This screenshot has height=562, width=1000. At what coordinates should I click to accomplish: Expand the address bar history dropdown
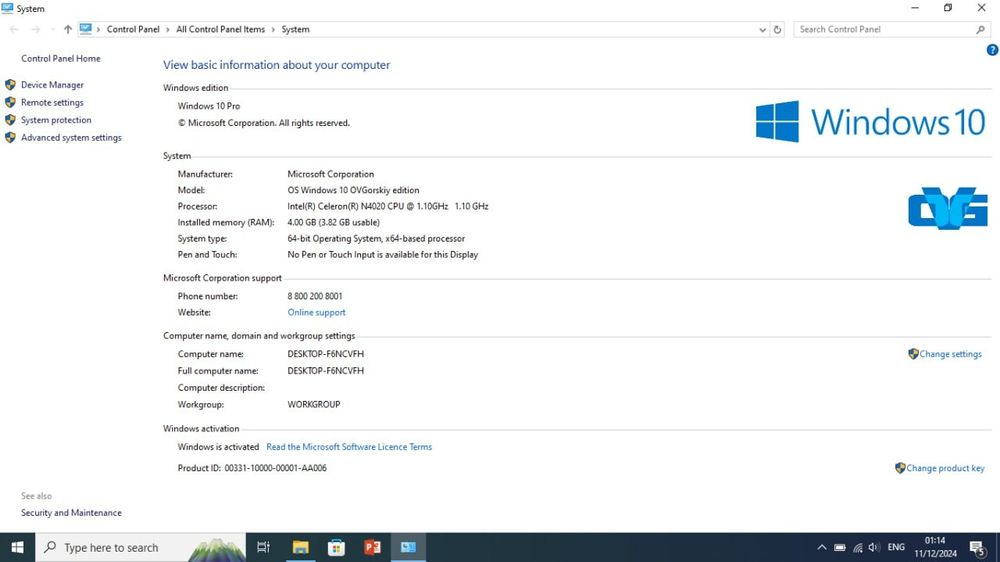pyautogui.click(x=762, y=29)
